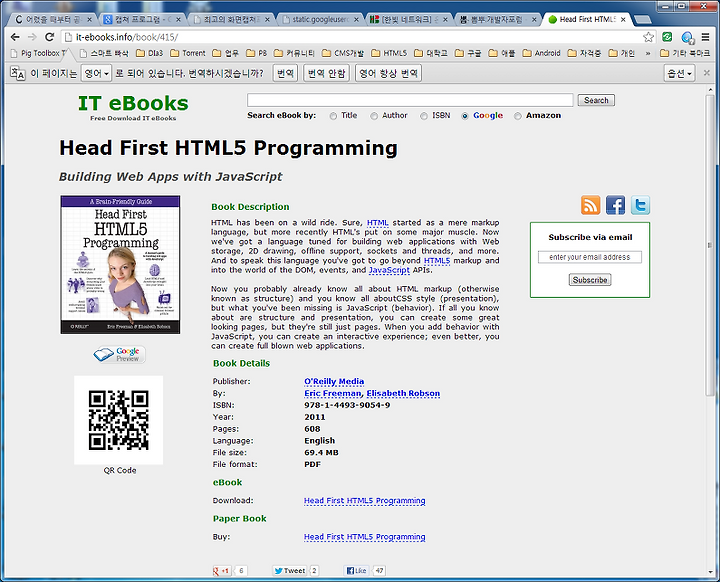Screen dimensions: 720x582
Task: Click the Search button
Action: [x=596, y=100]
